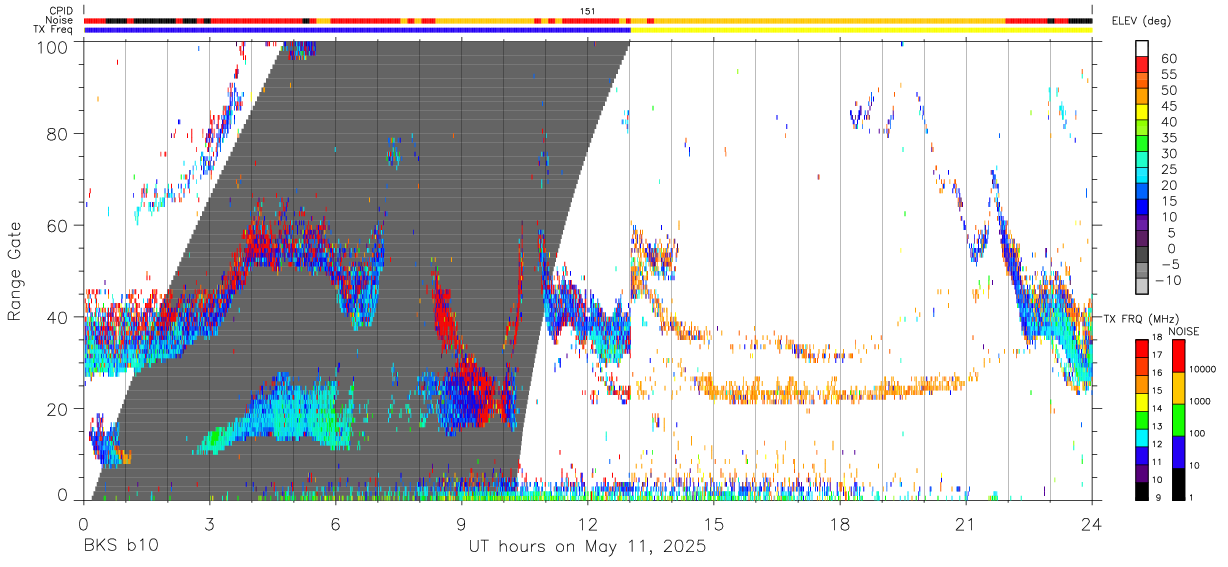
Task: Click Range Gate axis tick 80
Action: 57,133
